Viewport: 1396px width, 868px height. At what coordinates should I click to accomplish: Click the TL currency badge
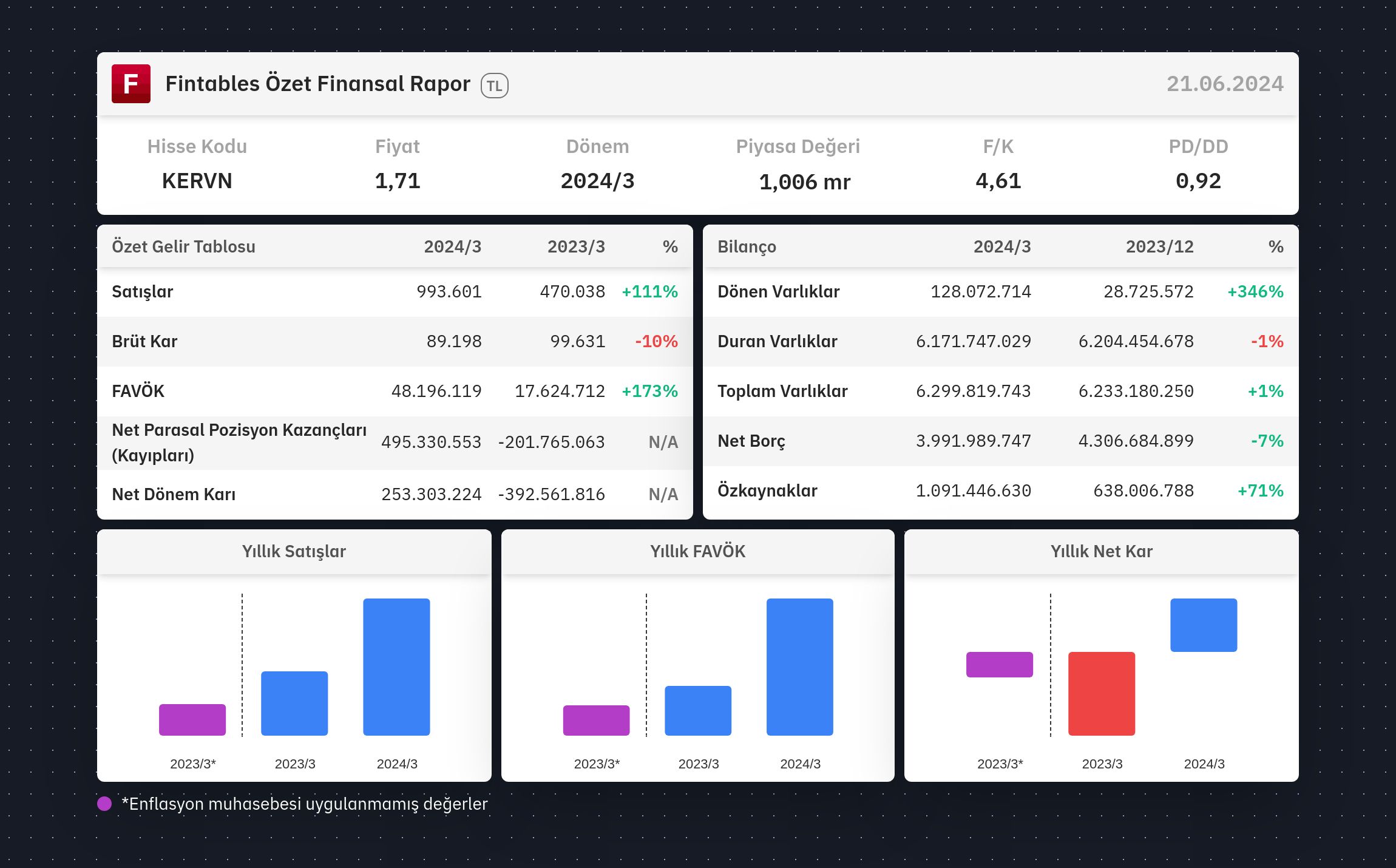[x=495, y=86]
